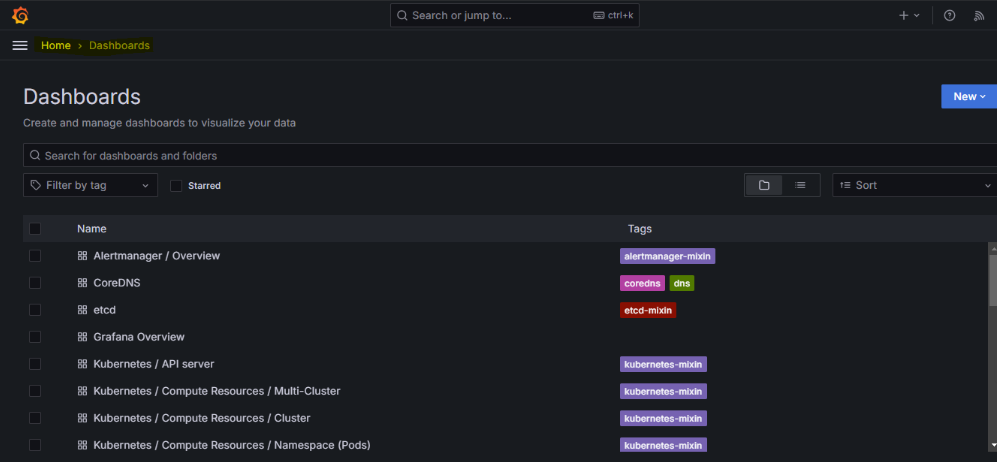997x462 pixels.
Task: Click dashboard icon beside Compute Resources / Cluster
Action: point(82,418)
